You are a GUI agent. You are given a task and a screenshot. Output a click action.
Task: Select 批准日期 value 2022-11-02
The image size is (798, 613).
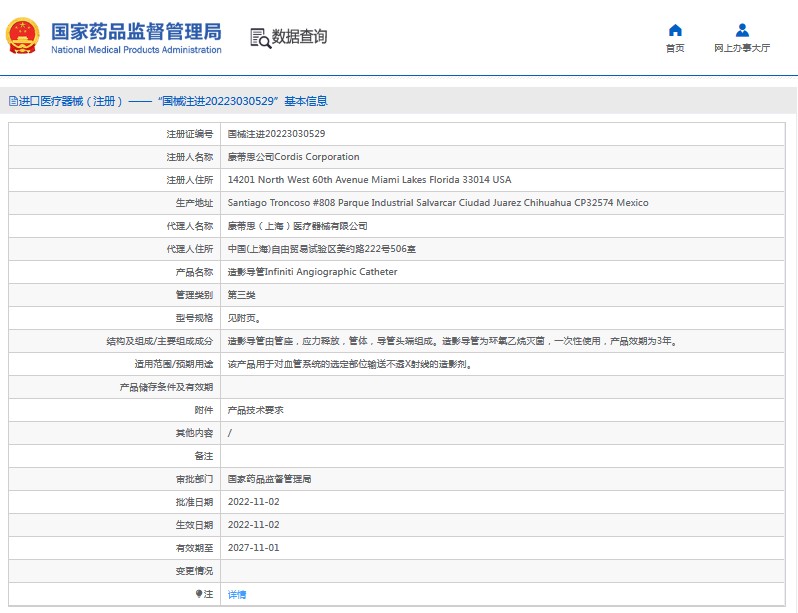(x=253, y=502)
